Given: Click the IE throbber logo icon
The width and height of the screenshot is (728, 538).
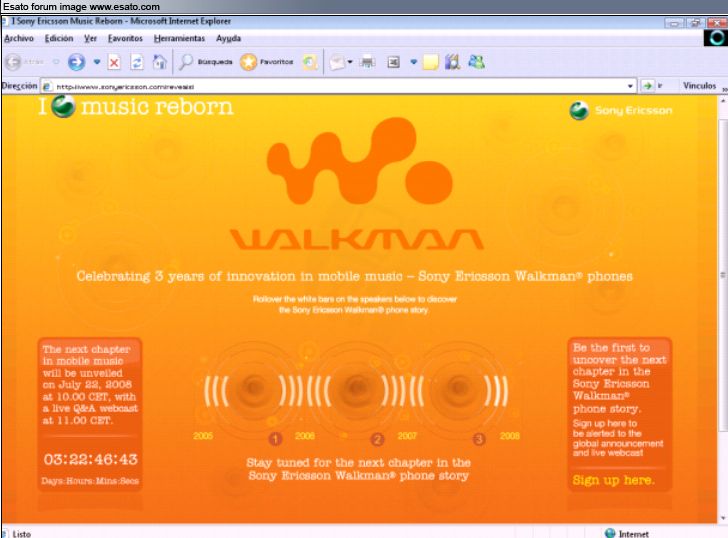Looking at the screenshot, I should pyautogui.click(x=716, y=38).
